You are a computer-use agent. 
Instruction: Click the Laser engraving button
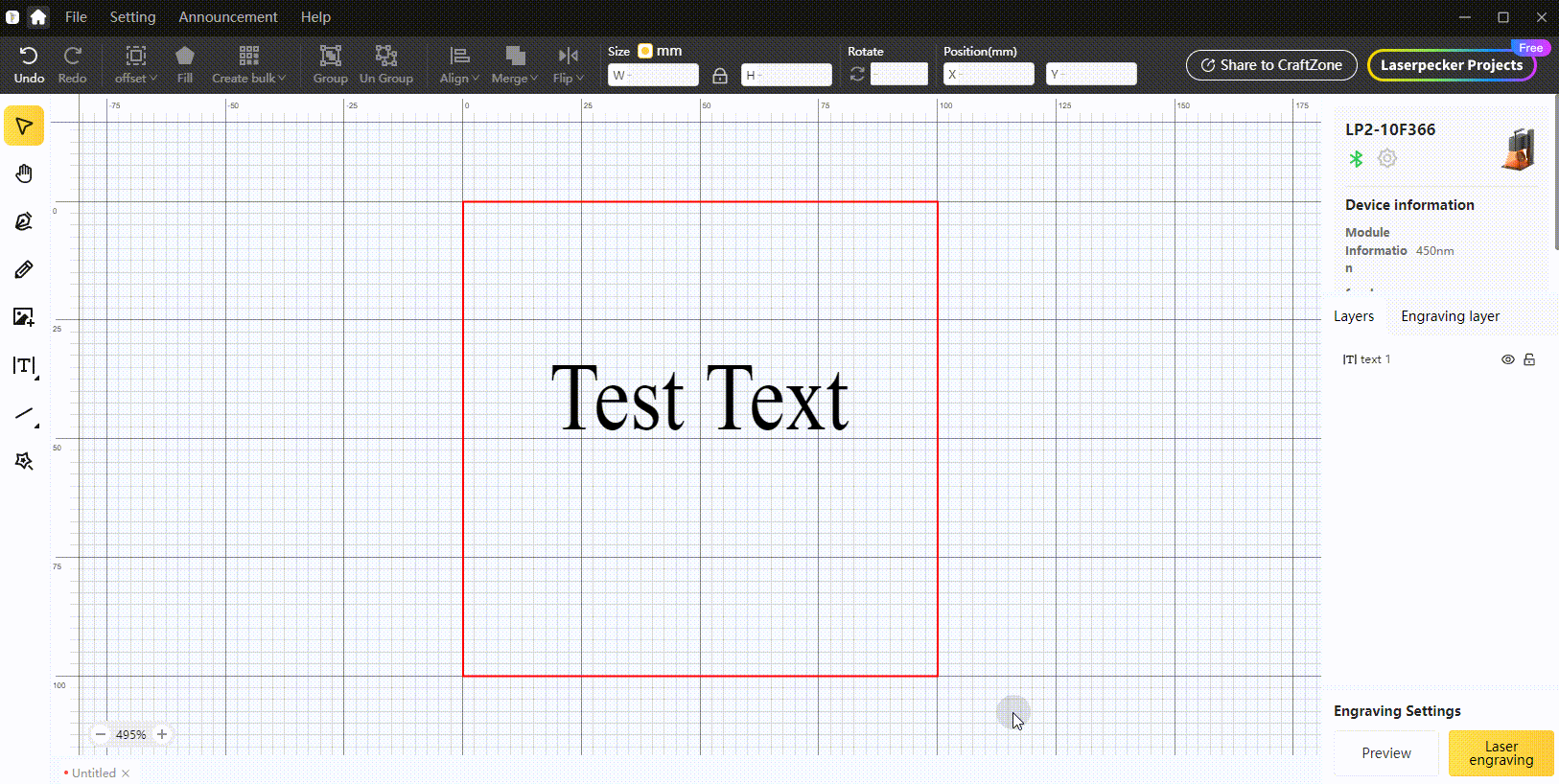[x=1501, y=753]
